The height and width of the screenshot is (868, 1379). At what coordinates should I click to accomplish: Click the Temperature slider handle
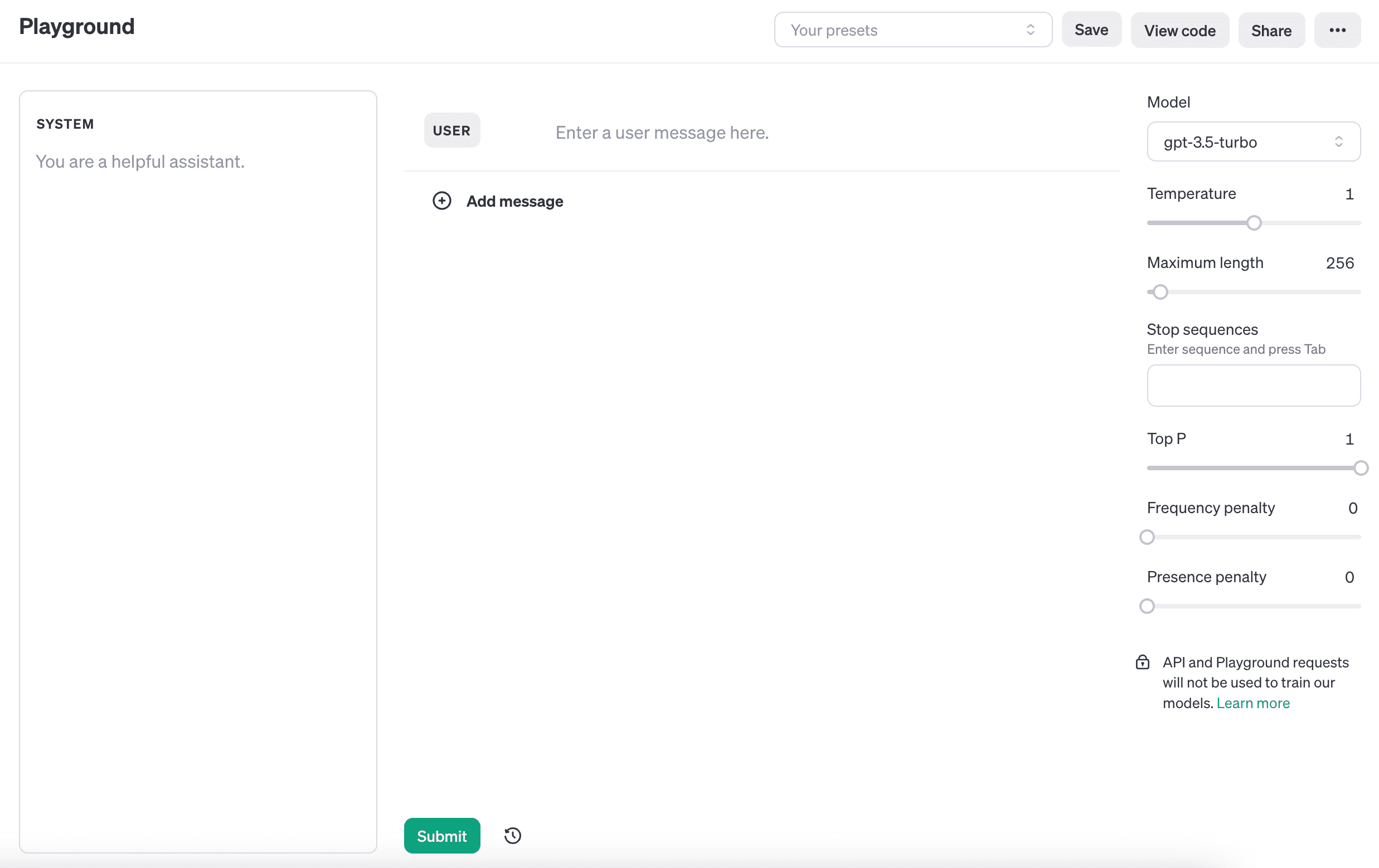(x=1254, y=223)
